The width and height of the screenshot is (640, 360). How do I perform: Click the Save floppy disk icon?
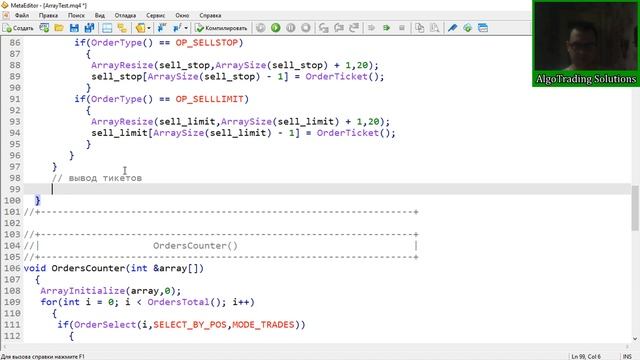tap(74, 28)
